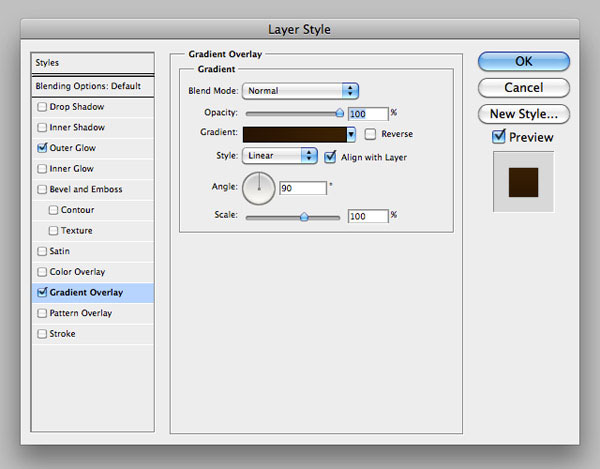
Task: Enable the Reverse gradient checkbox
Action: pos(371,134)
